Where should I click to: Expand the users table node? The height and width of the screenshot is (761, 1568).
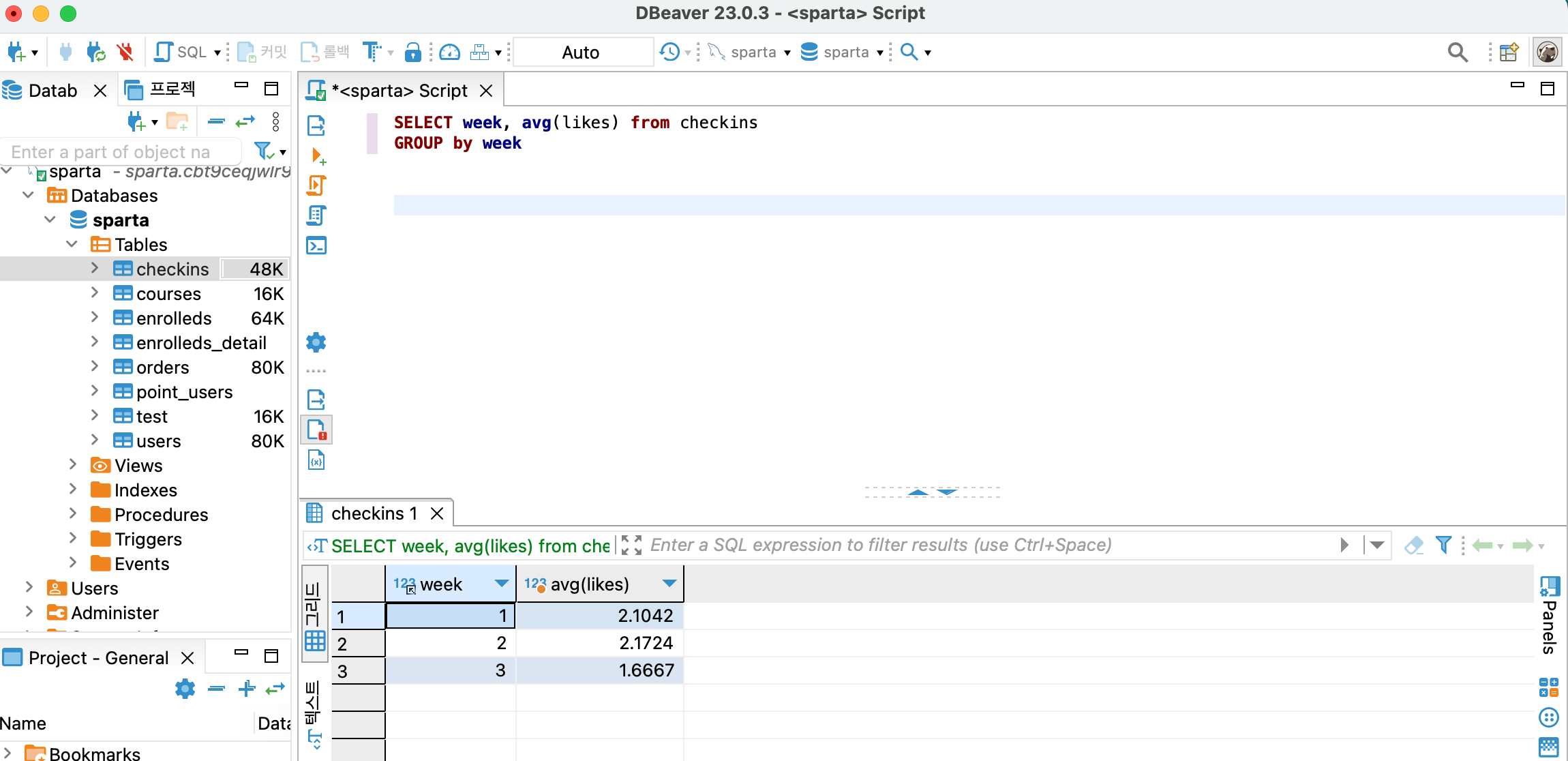coord(95,441)
